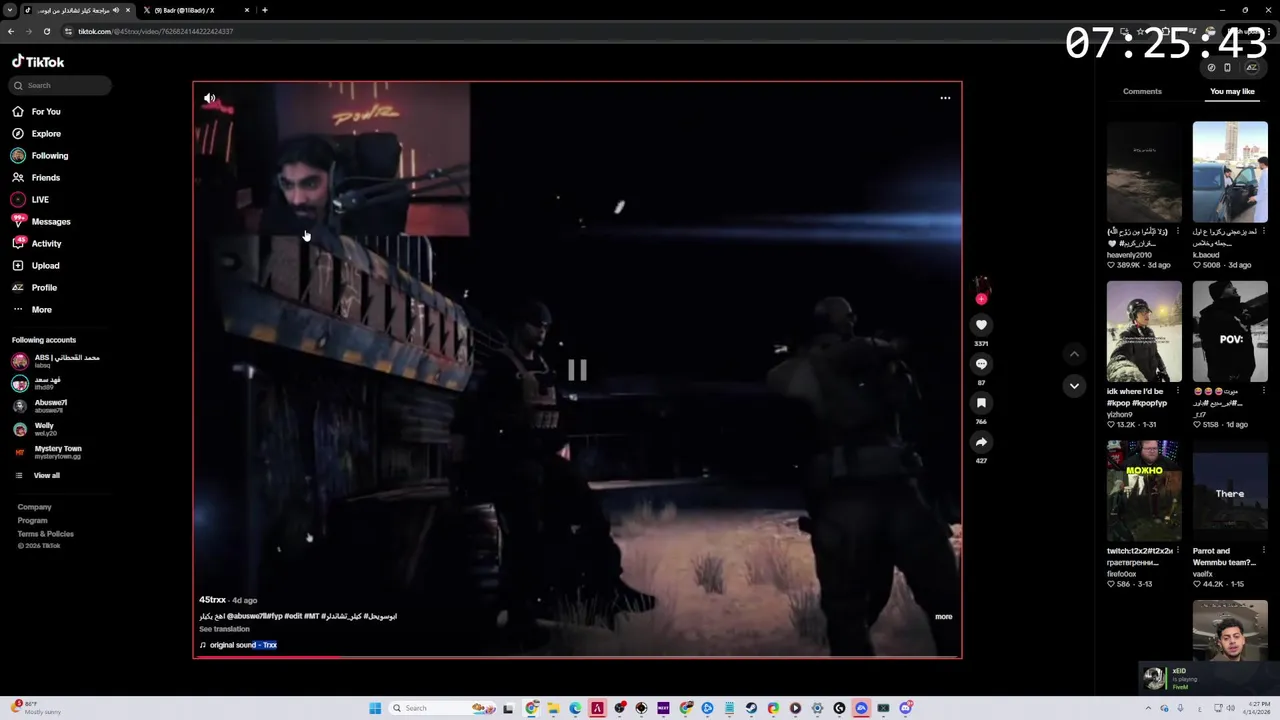Viewport: 1280px width, 720px height.
Task: Open the heavenly2010 recommended video thumbnail
Action: [x=1144, y=172]
